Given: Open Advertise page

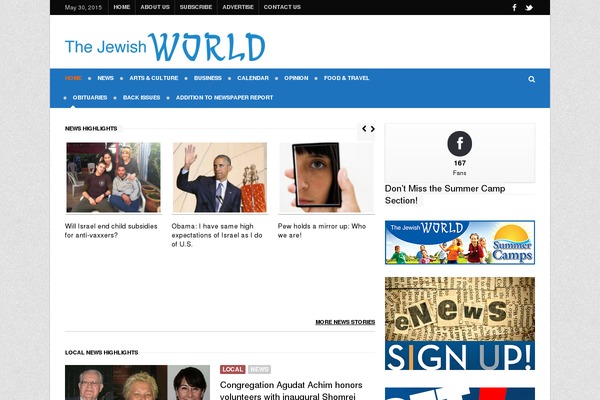Looking at the screenshot, I should click(x=238, y=7).
